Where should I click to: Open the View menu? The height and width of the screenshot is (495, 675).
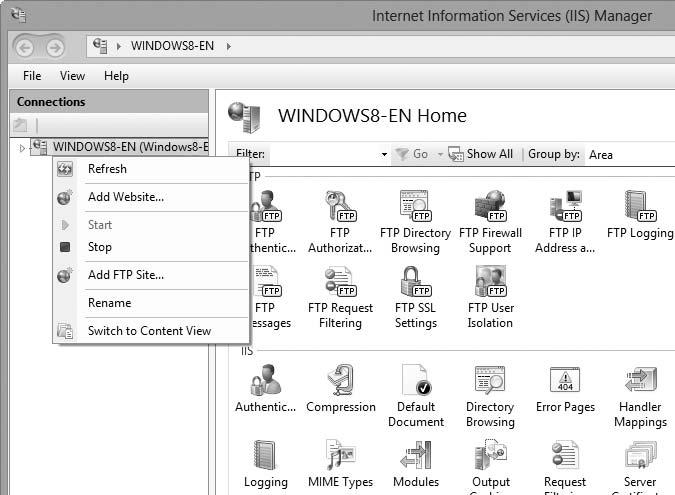click(72, 76)
